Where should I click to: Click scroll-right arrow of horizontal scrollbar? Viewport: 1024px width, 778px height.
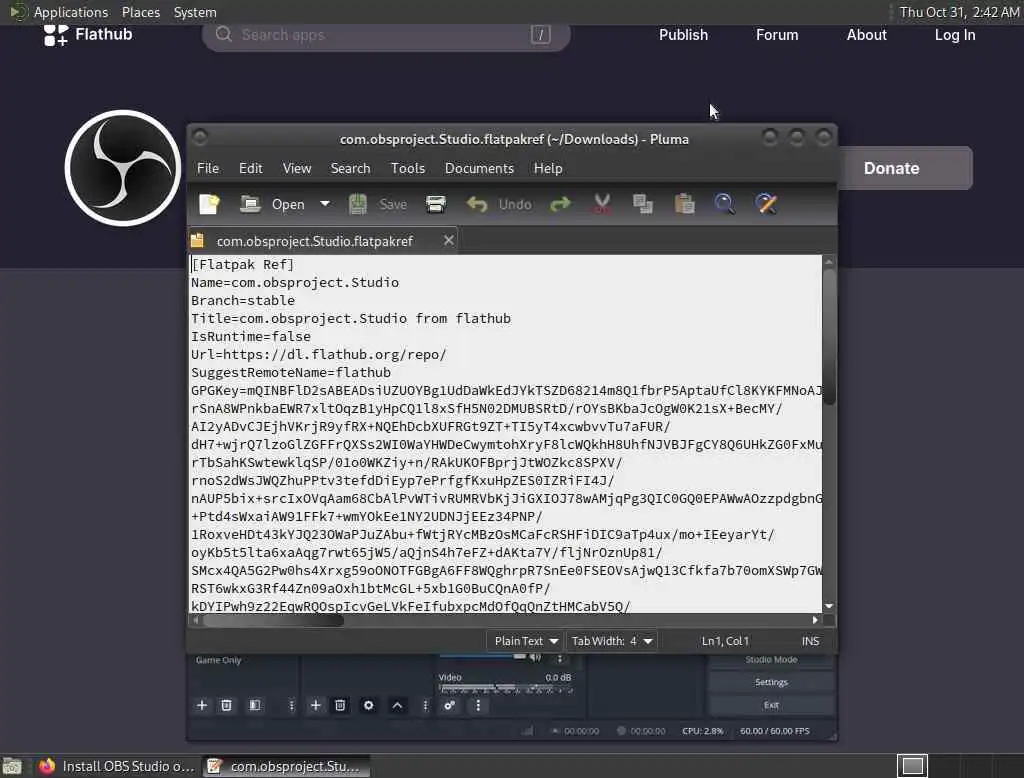click(x=815, y=620)
